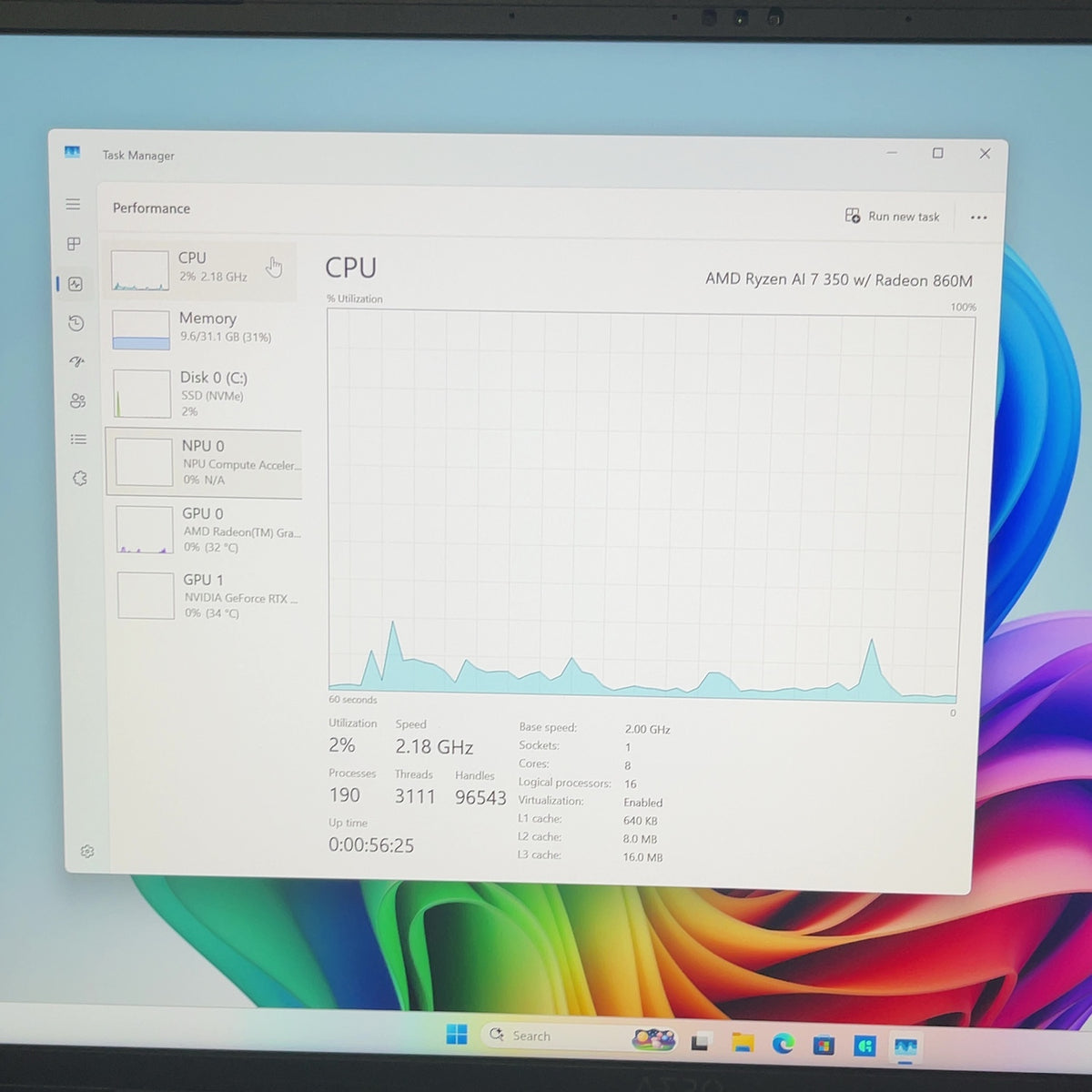Click the Virtualization Enabled value
Viewport: 1092px width, 1092px height.
(643, 803)
